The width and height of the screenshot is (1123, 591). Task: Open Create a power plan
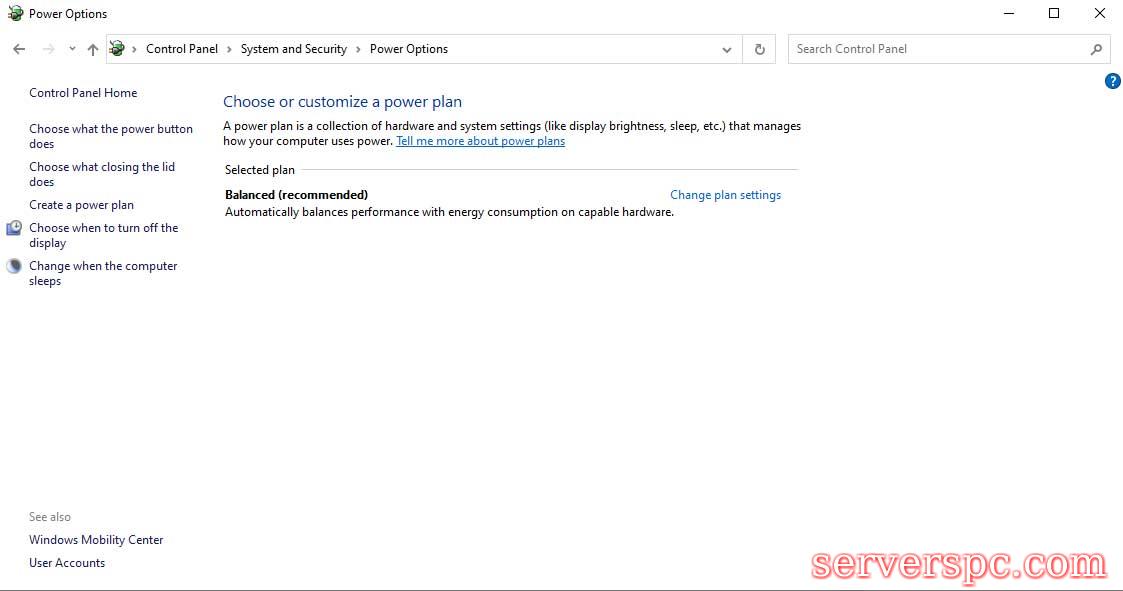(81, 205)
